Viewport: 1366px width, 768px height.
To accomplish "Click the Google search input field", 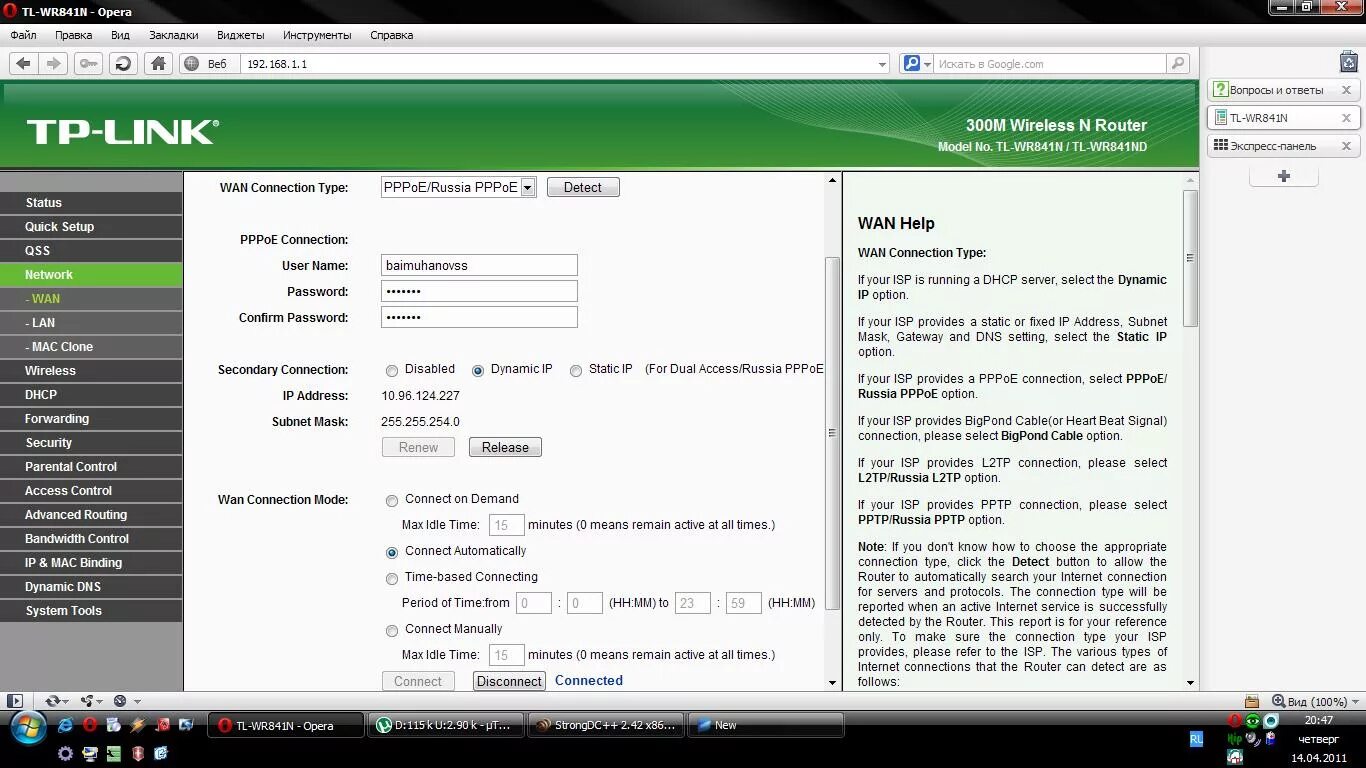I will [1050, 64].
